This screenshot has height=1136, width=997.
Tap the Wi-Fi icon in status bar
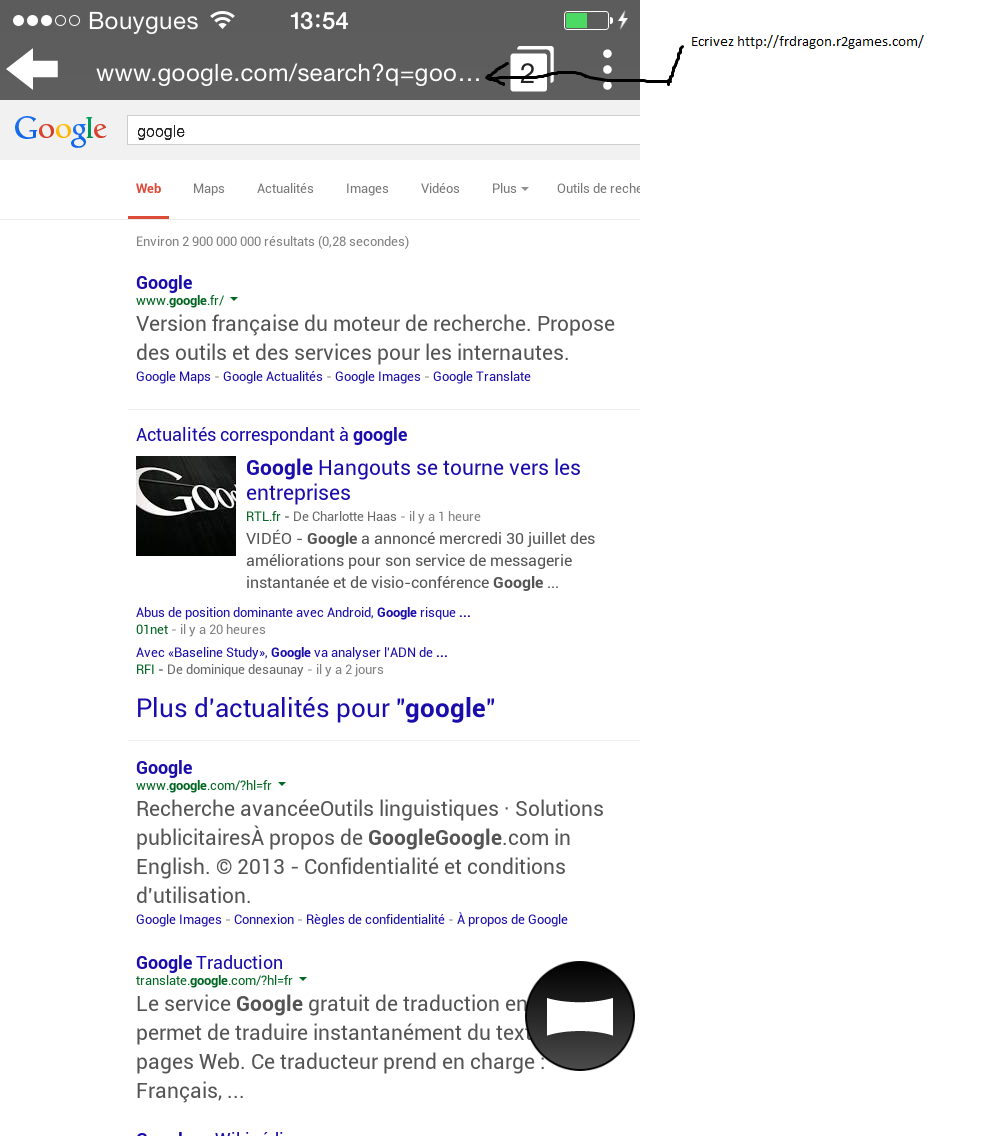point(223,20)
